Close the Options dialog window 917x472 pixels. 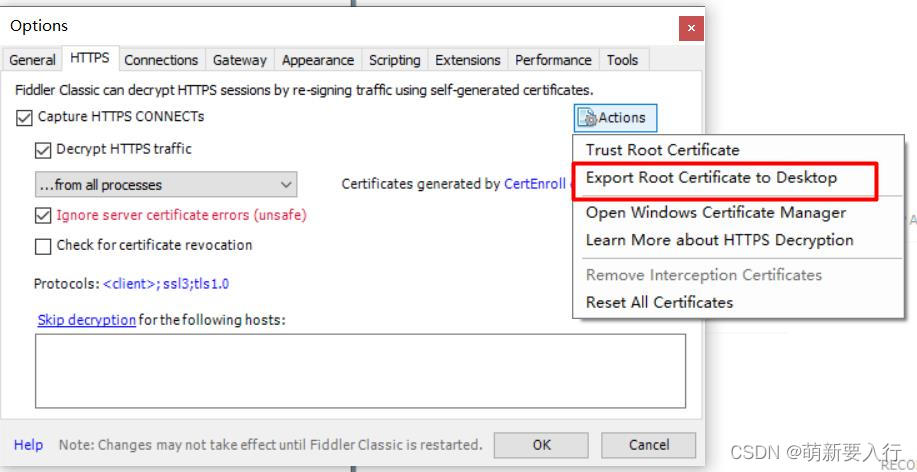point(690,28)
